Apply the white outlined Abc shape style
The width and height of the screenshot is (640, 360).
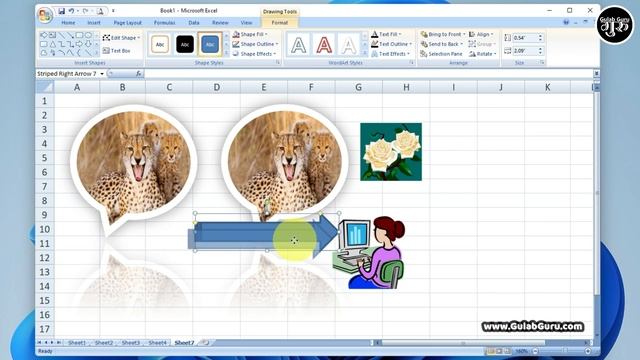[x=160, y=44]
